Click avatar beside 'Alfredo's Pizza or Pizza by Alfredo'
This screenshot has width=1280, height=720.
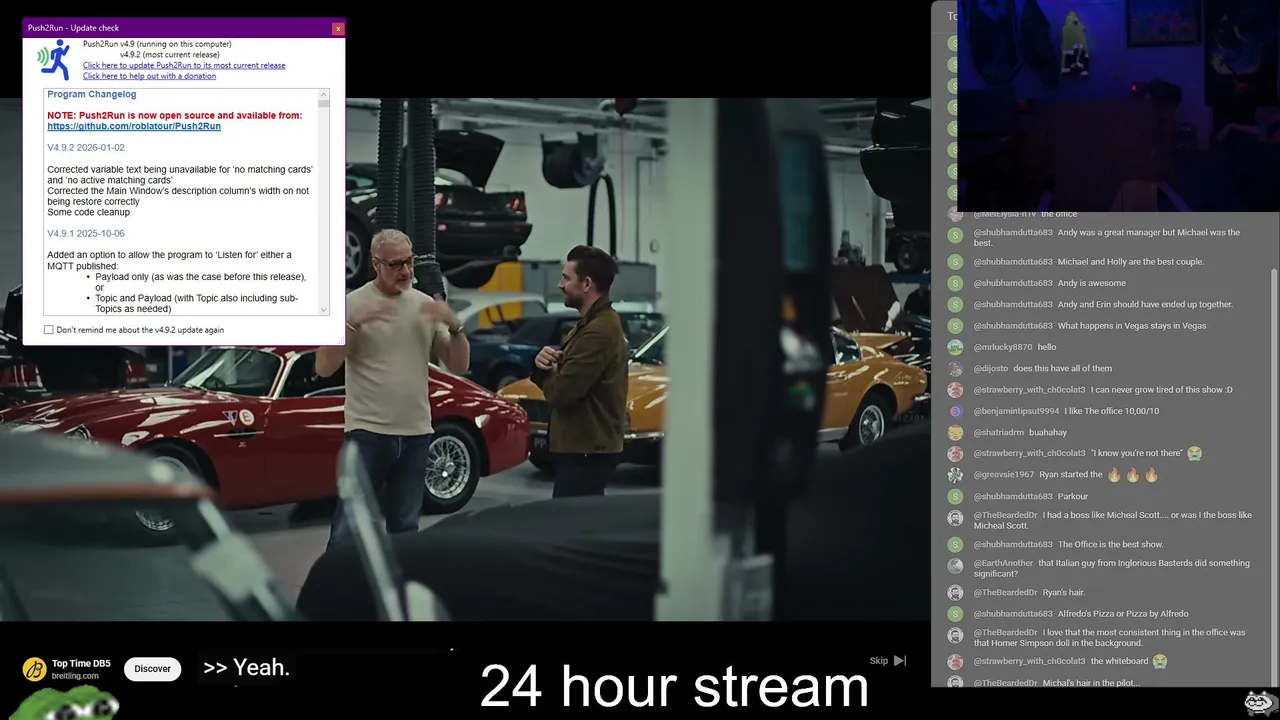coord(955,614)
